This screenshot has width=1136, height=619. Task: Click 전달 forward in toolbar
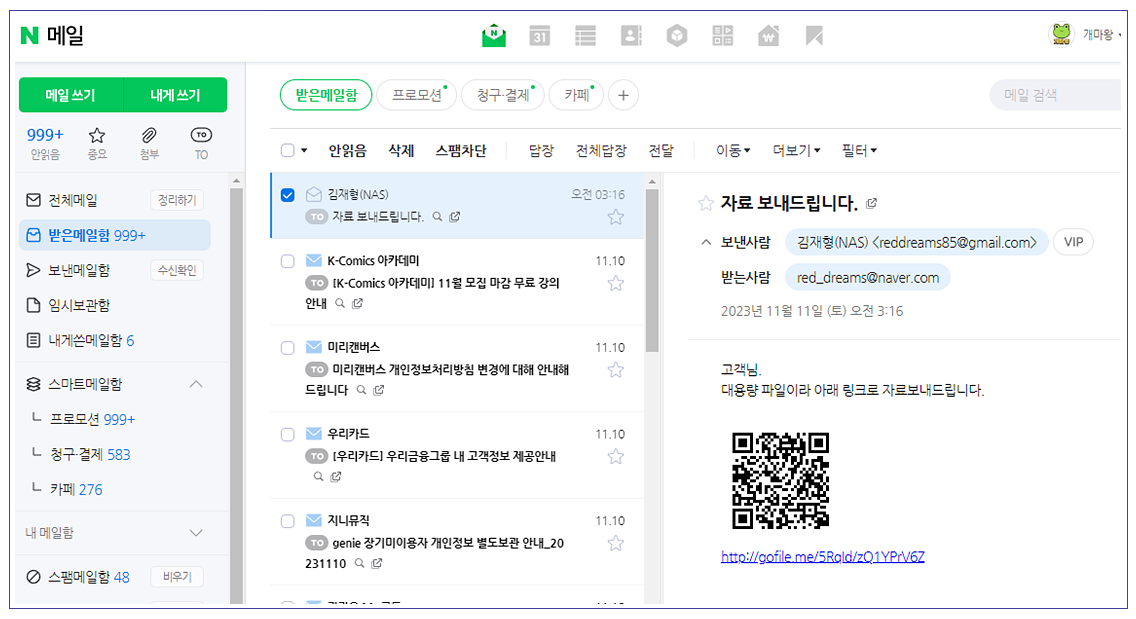pos(661,151)
